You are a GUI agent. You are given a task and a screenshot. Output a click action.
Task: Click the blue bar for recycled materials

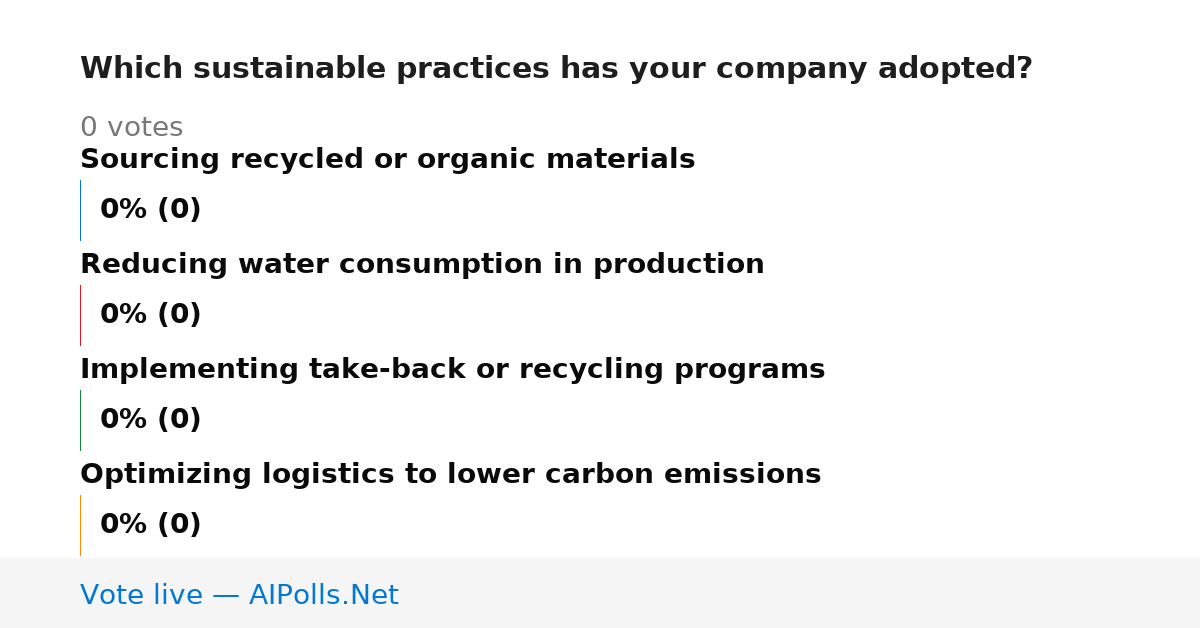(80, 210)
